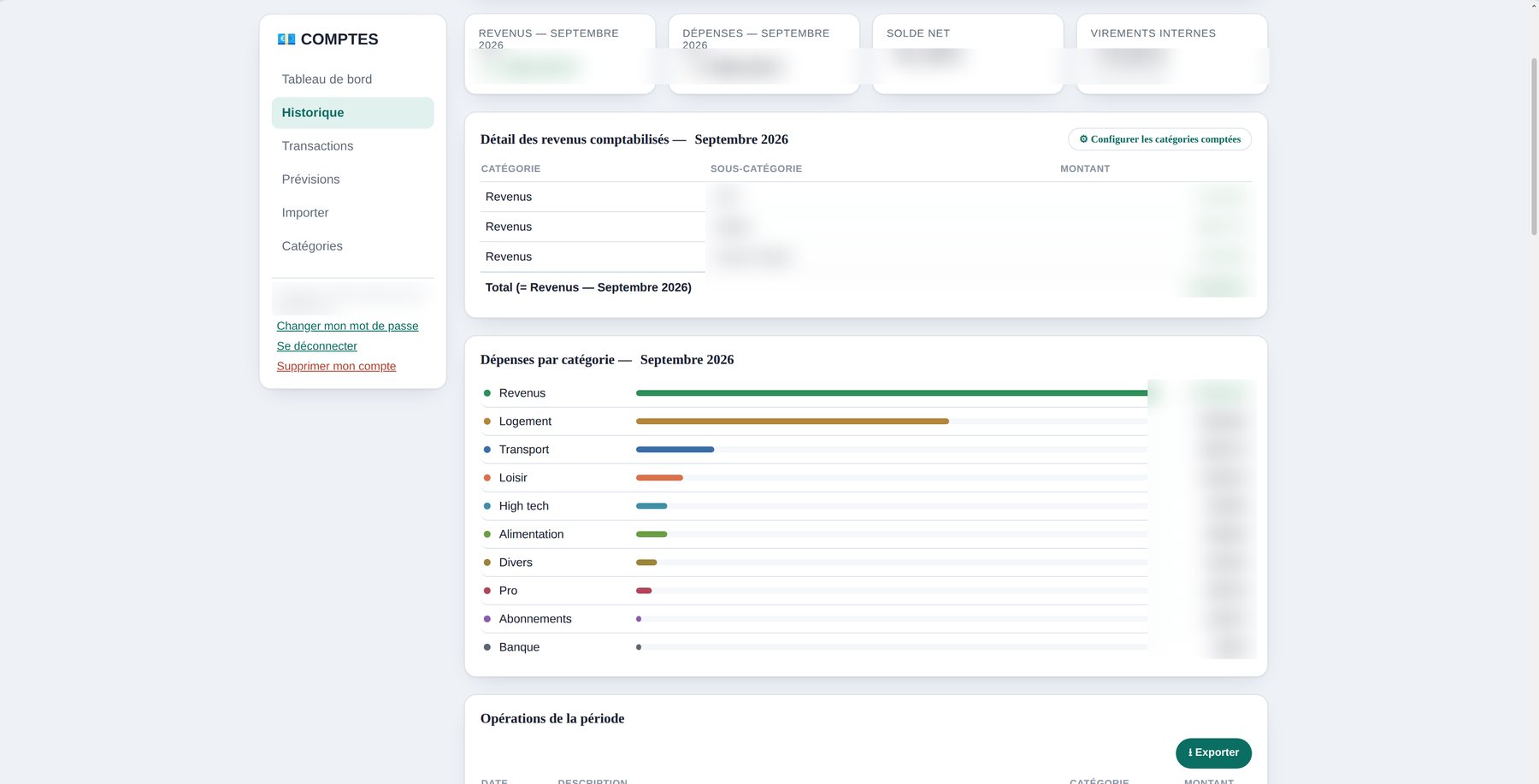Select the High tech category label

[524, 506]
